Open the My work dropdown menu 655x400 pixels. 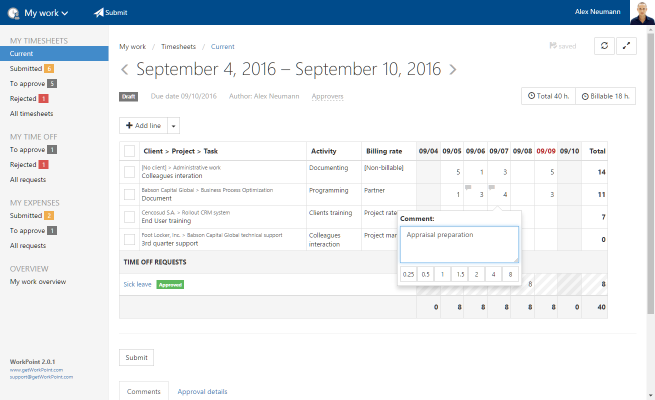pyautogui.click(x=46, y=13)
